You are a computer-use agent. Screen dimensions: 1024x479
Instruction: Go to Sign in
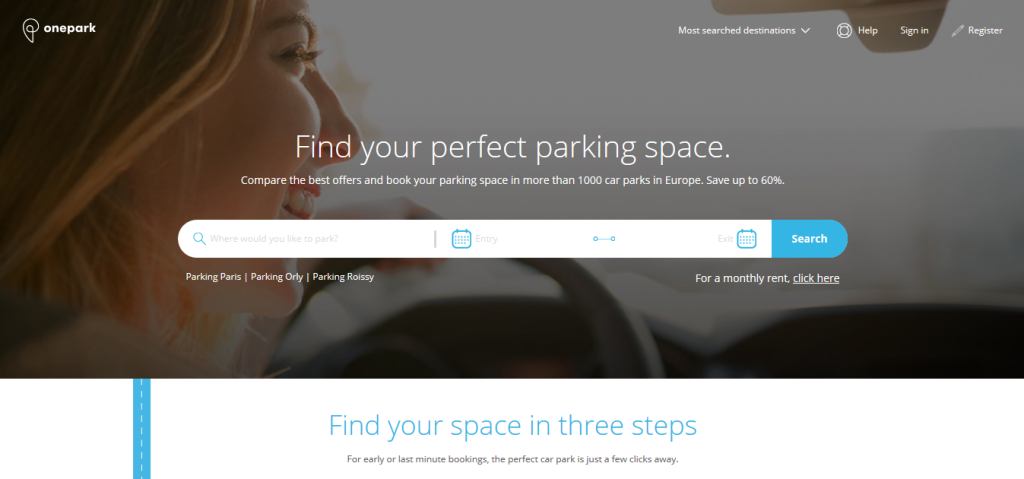[x=914, y=31]
